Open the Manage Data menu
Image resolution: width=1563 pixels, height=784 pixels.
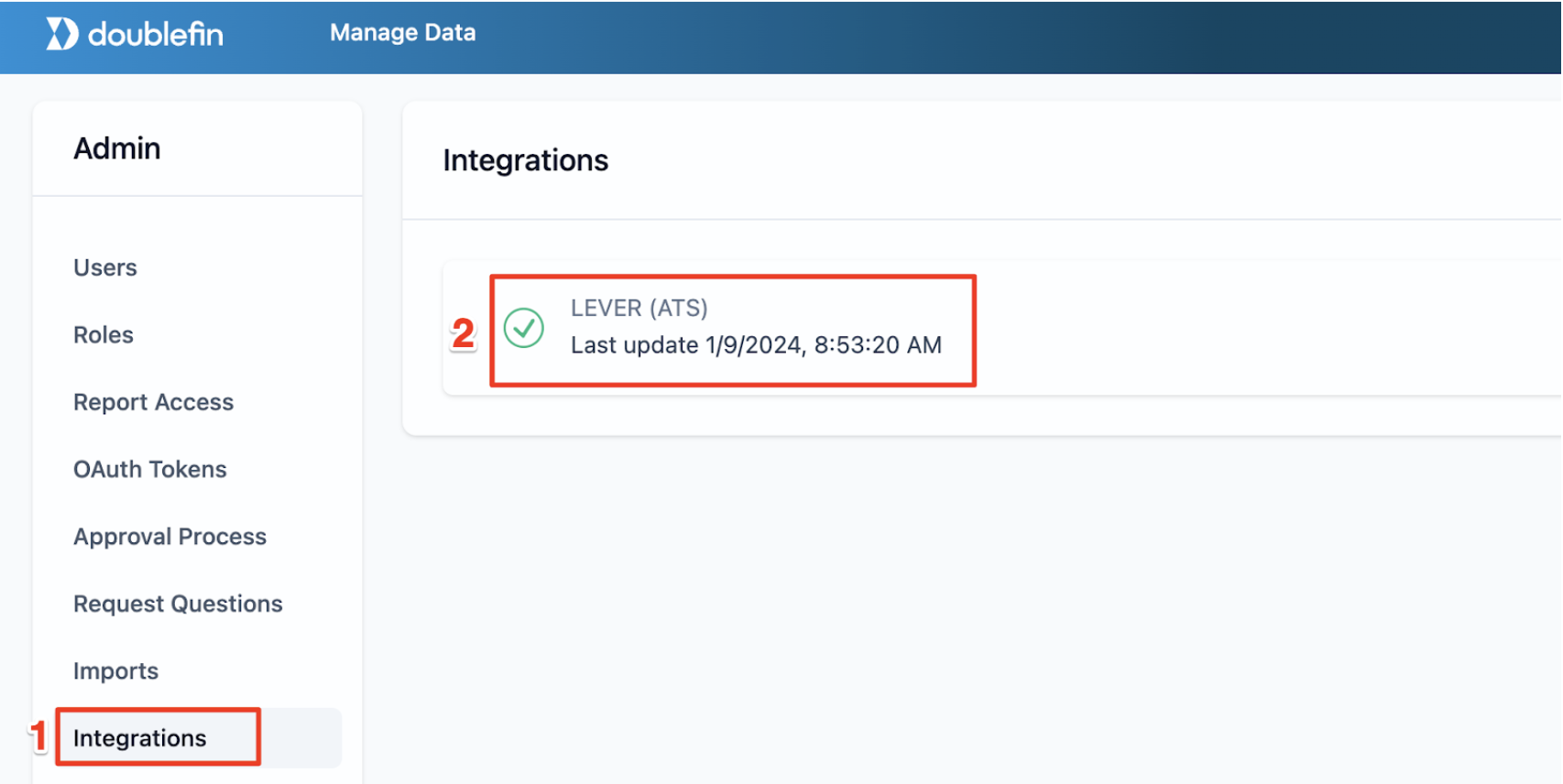[402, 33]
